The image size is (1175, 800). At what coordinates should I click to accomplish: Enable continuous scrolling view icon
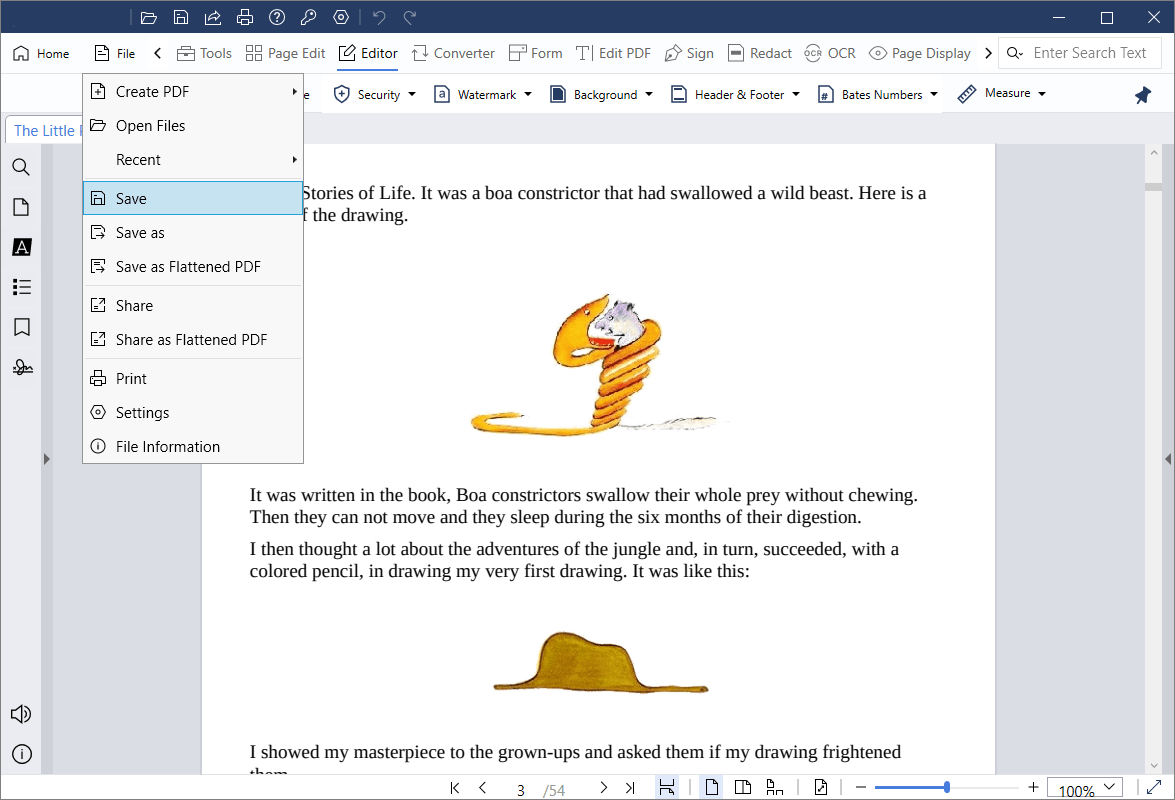774,787
